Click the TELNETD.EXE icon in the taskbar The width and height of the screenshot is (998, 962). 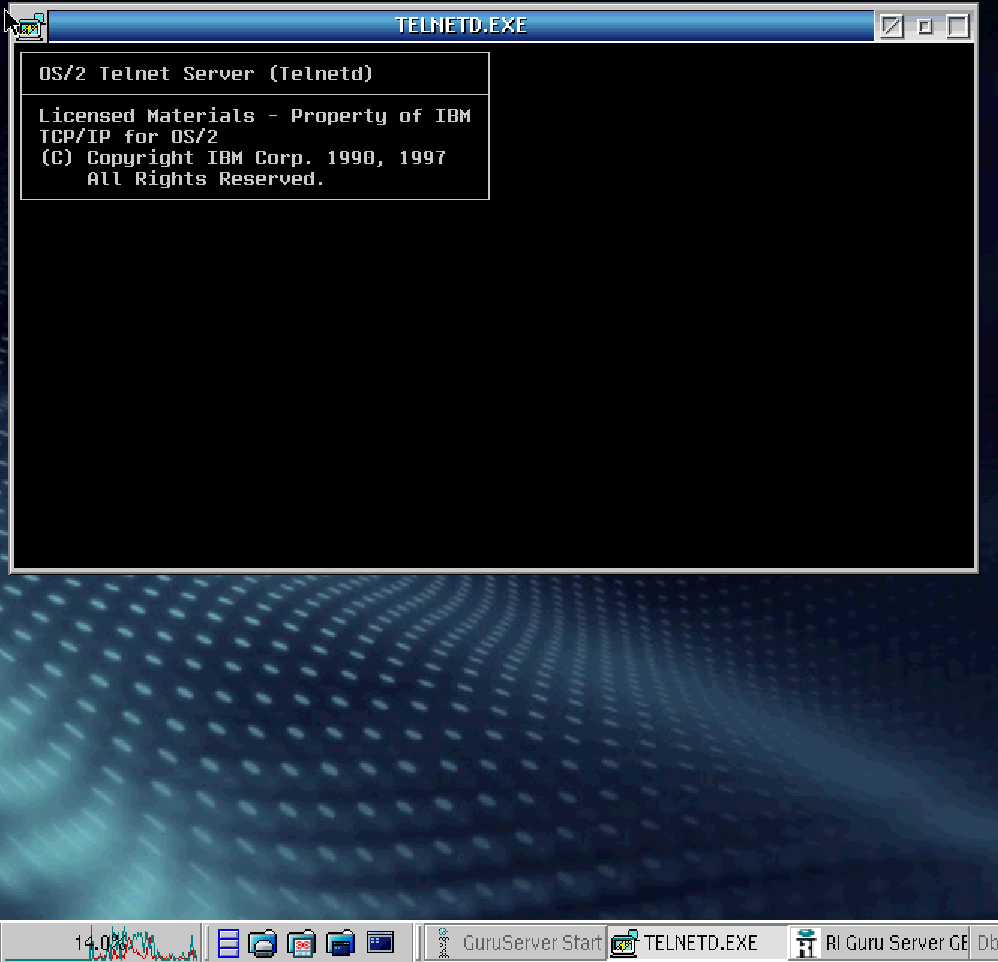click(x=624, y=943)
